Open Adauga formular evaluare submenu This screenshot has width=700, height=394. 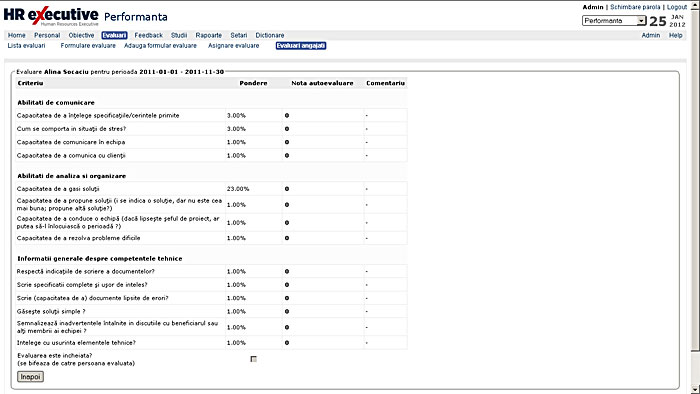pyautogui.click(x=160, y=46)
